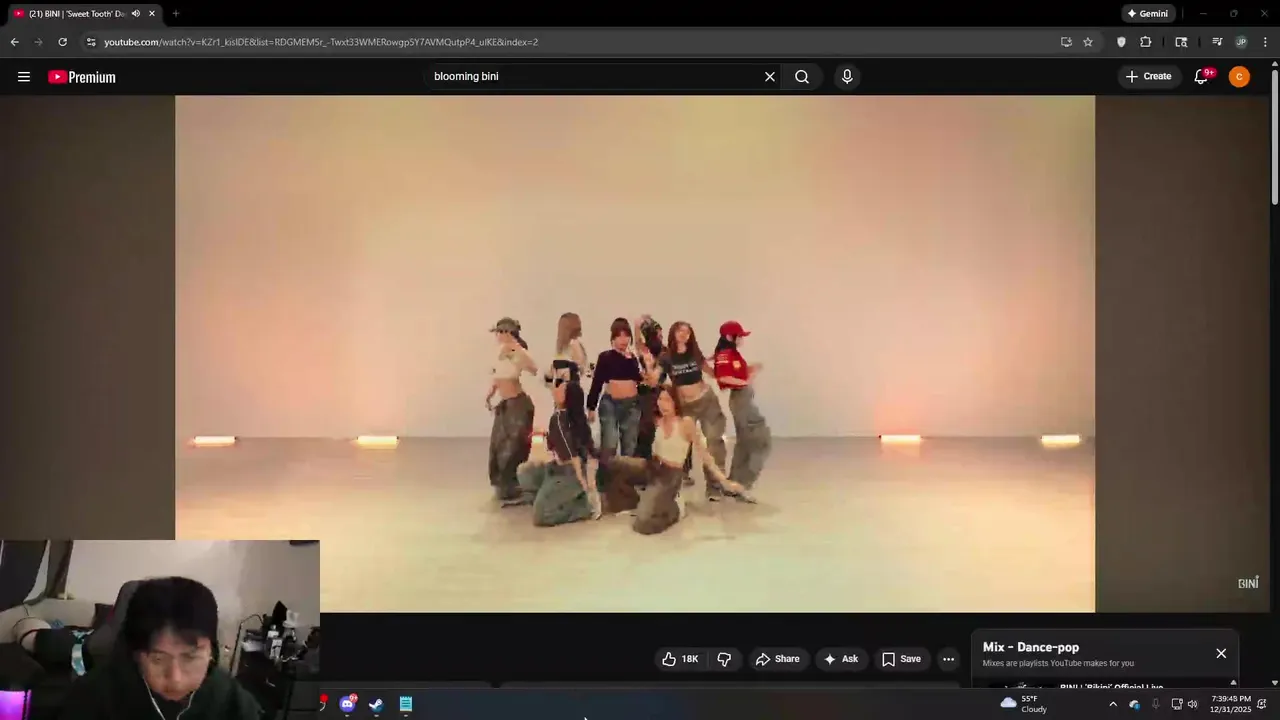This screenshot has width=1280, height=720.
Task: Start voice search with the microphone
Action: 847,77
